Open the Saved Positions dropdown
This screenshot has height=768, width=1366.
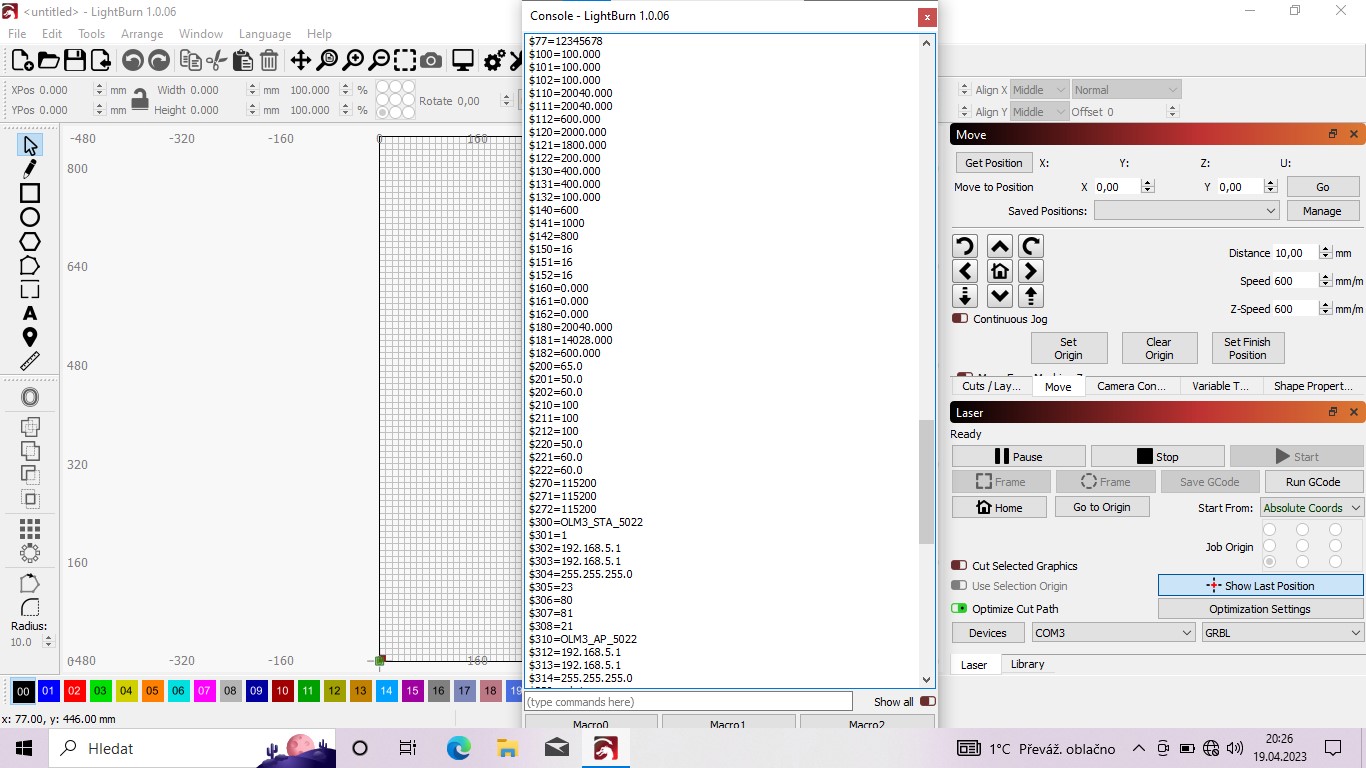[1186, 211]
